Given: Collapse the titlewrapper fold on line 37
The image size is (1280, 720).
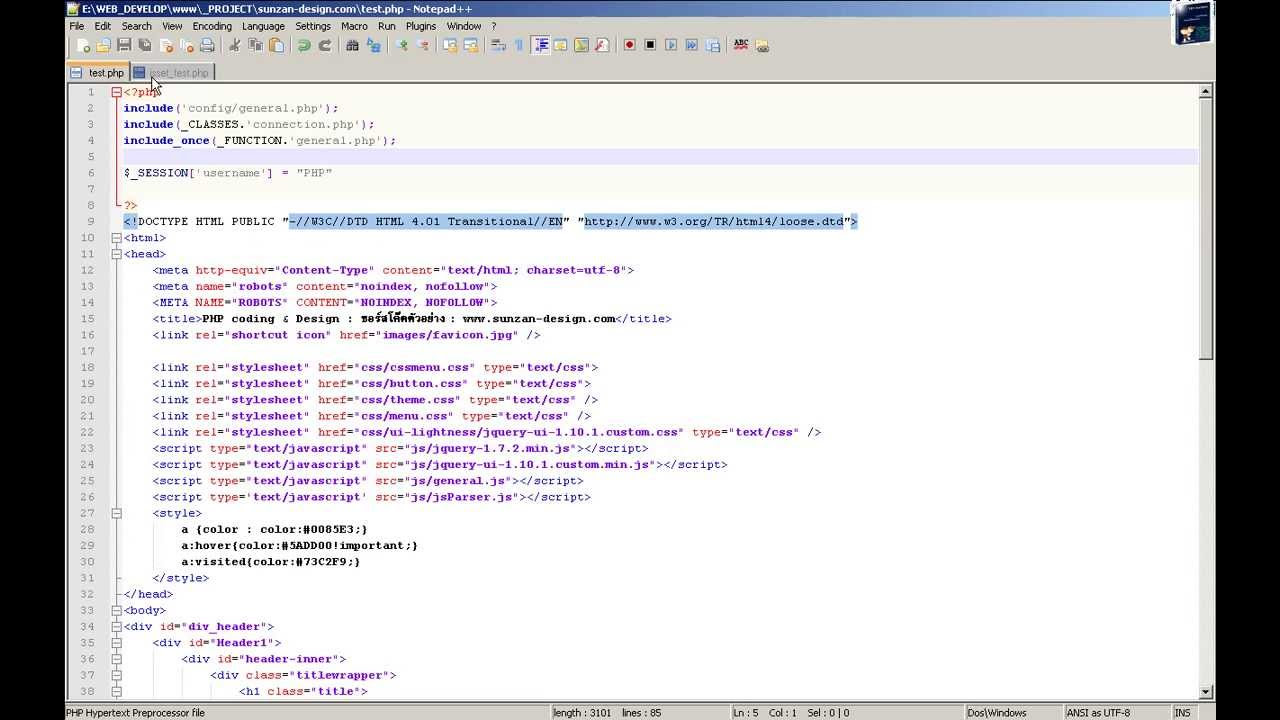Looking at the screenshot, I should click(x=117, y=675).
